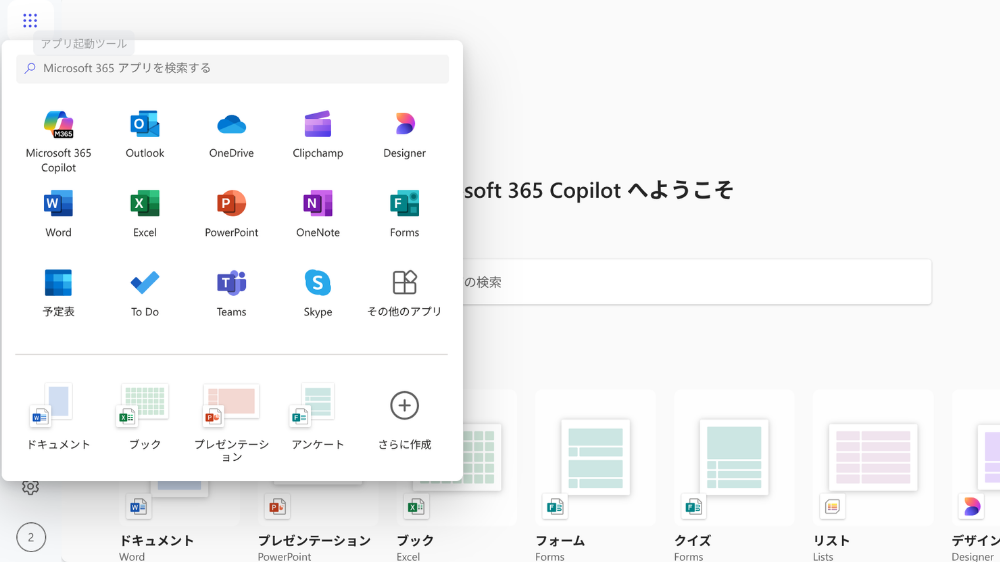Open Clipchamp video editor

pyautogui.click(x=318, y=135)
